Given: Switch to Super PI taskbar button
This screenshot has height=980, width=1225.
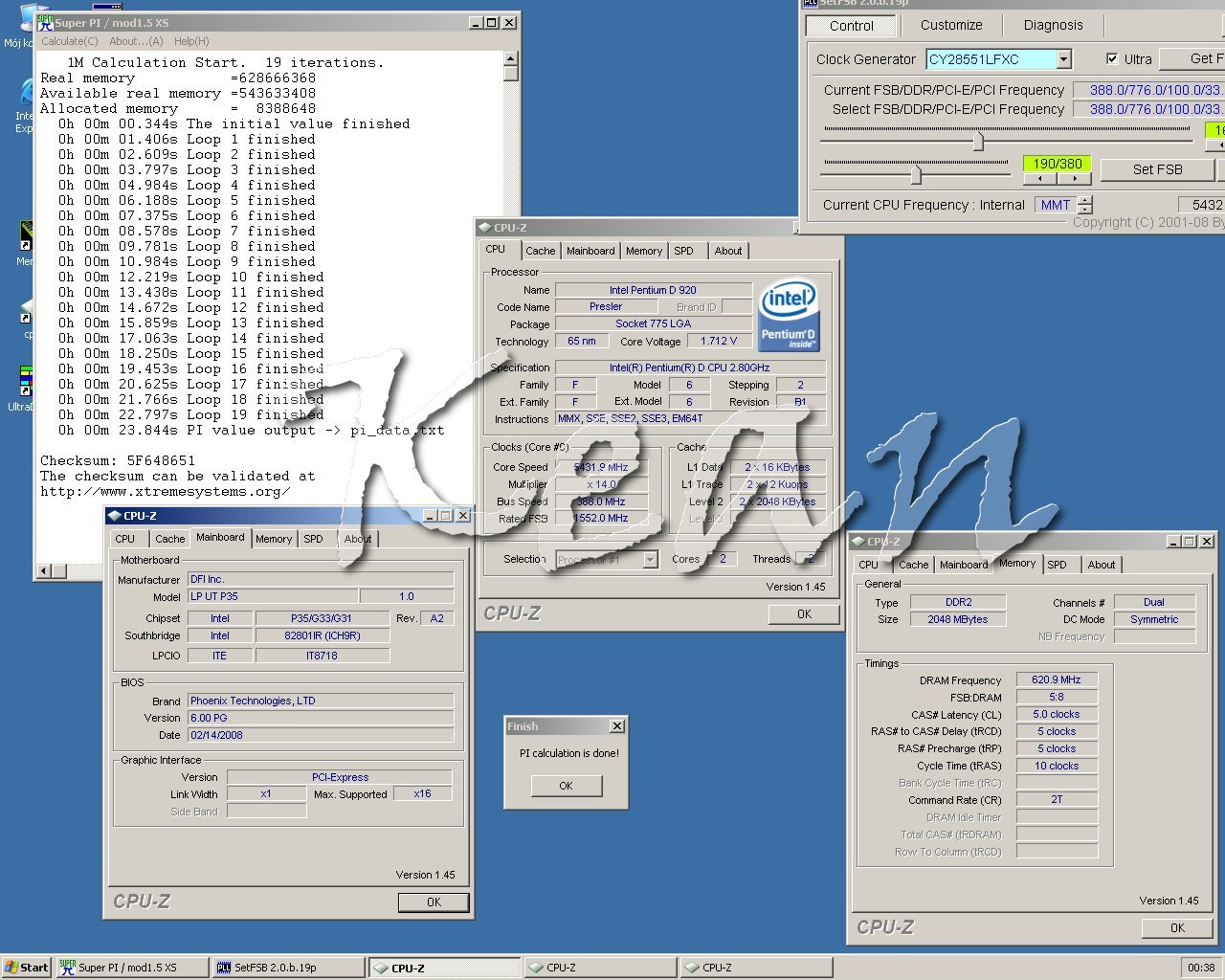Looking at the screenshot, I should (131, 968).
